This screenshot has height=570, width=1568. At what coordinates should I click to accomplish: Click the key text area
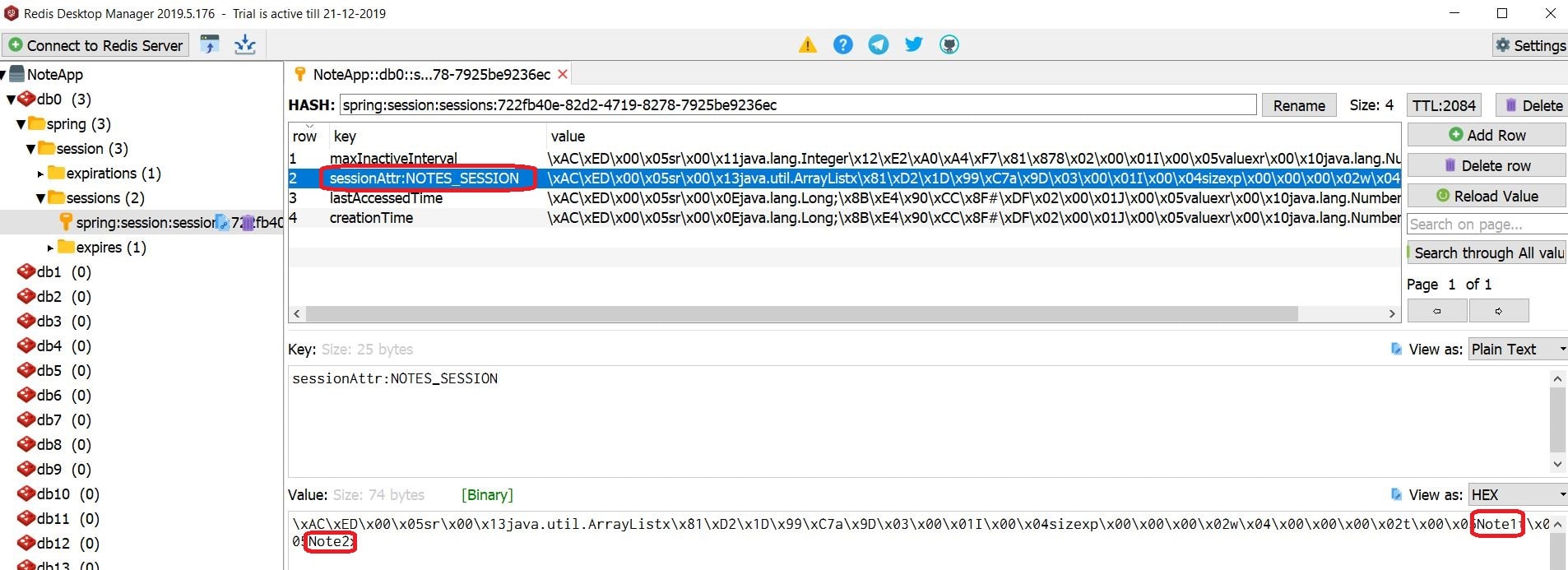[x=917, y=421]
